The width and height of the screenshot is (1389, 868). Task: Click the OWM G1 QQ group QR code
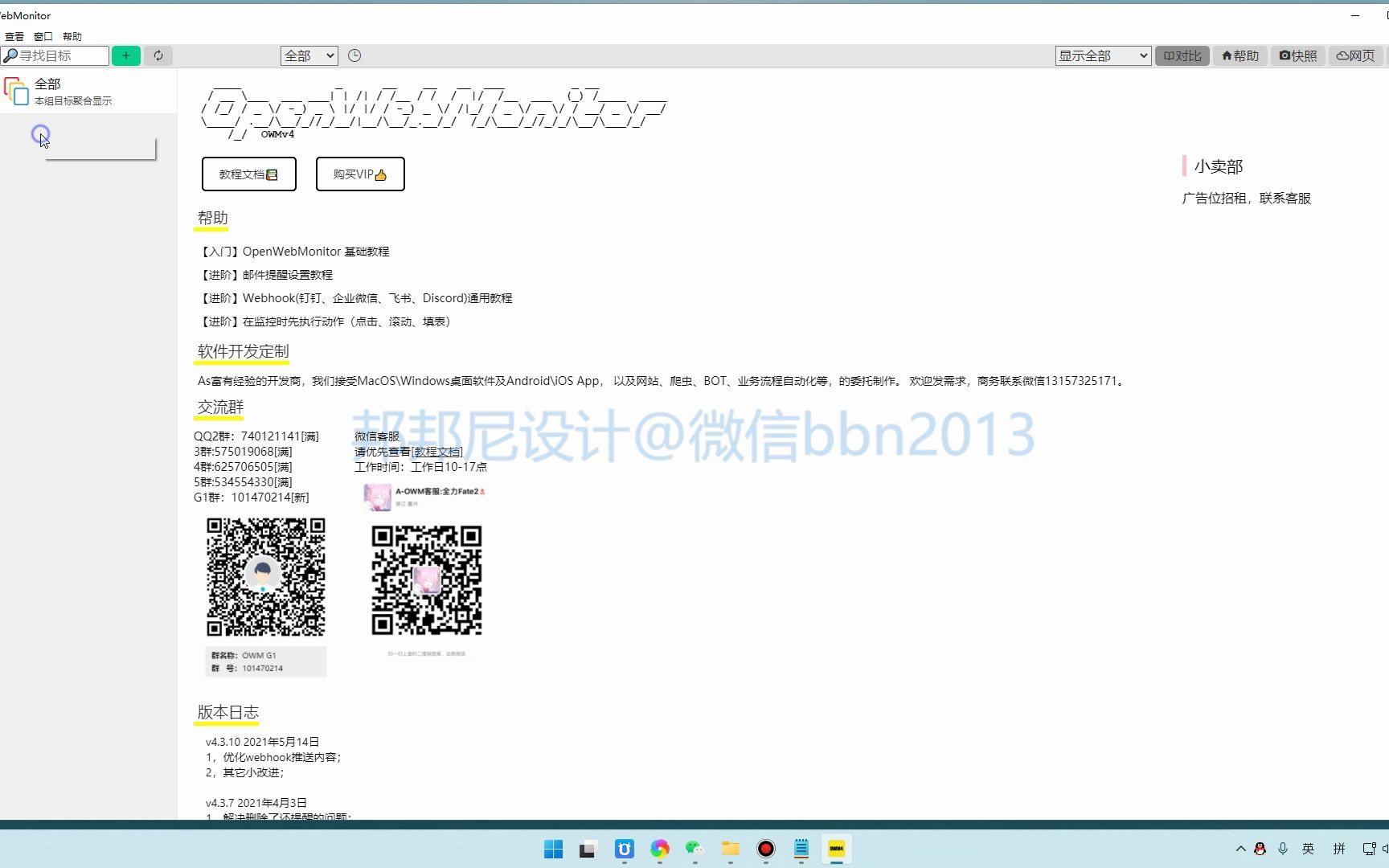(266, 577)
